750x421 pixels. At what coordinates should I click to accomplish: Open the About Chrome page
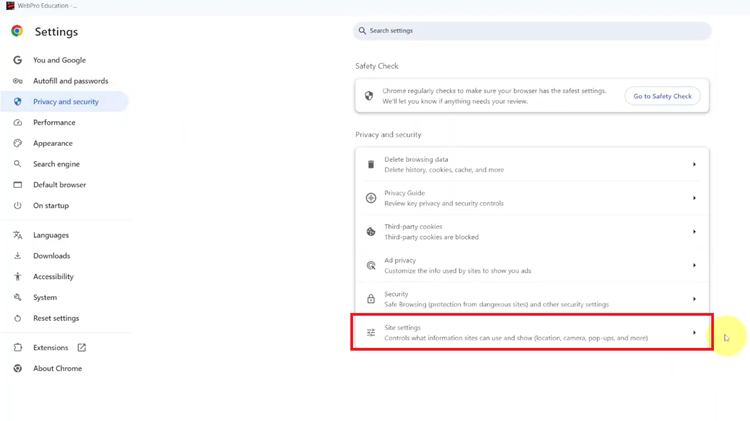[x=57, y=369]
